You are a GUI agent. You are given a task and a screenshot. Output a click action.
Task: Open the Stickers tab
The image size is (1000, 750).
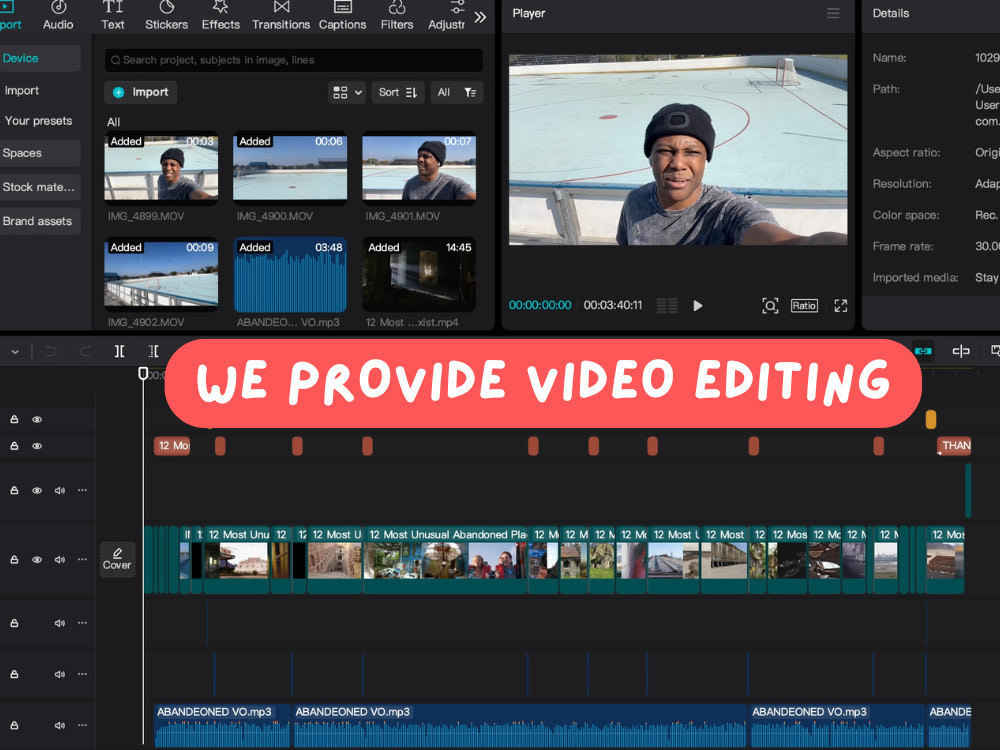click(166, 16)
